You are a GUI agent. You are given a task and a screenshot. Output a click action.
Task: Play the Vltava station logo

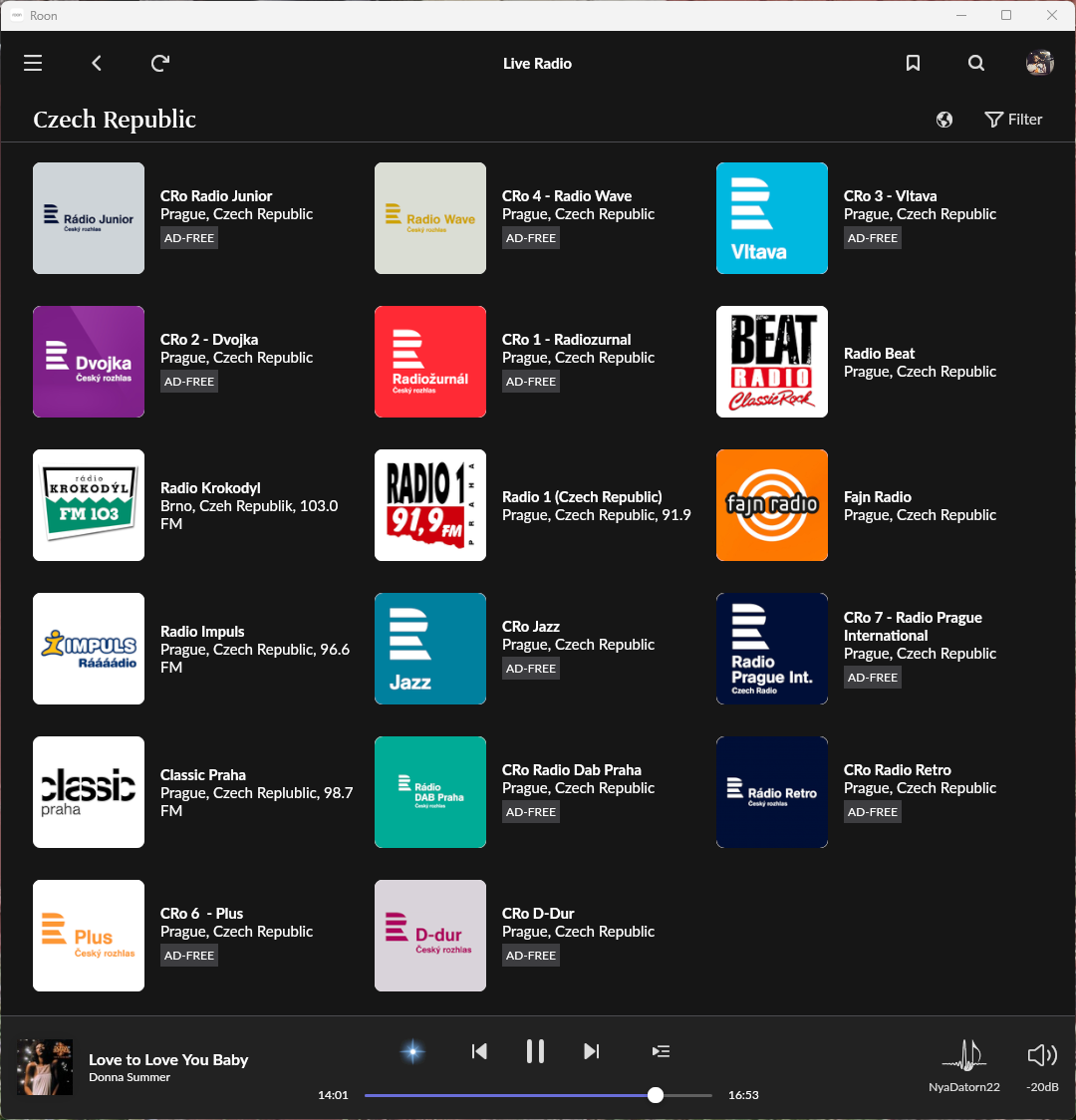[x=772, y=218]
